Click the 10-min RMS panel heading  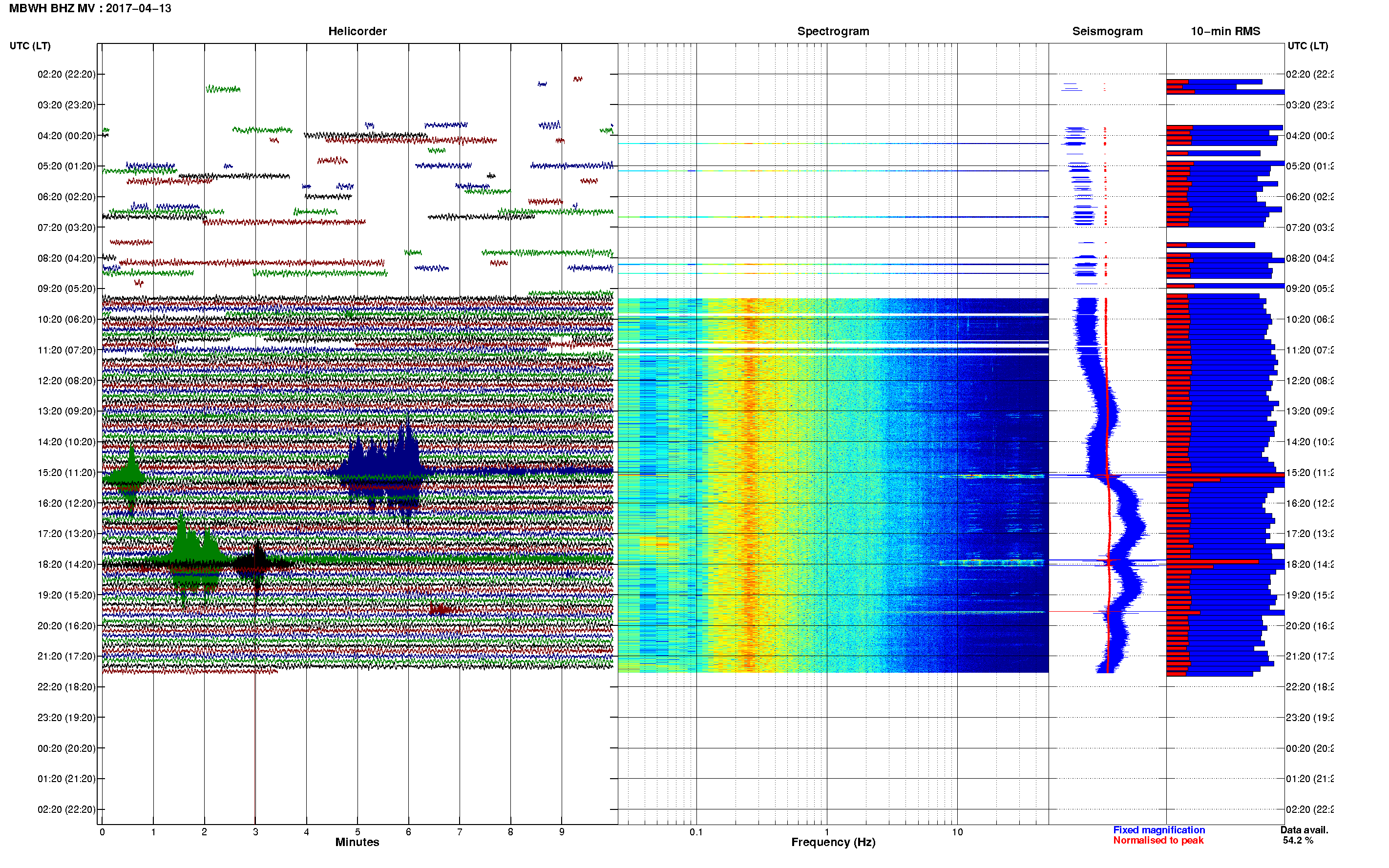tap(1225, 31)
